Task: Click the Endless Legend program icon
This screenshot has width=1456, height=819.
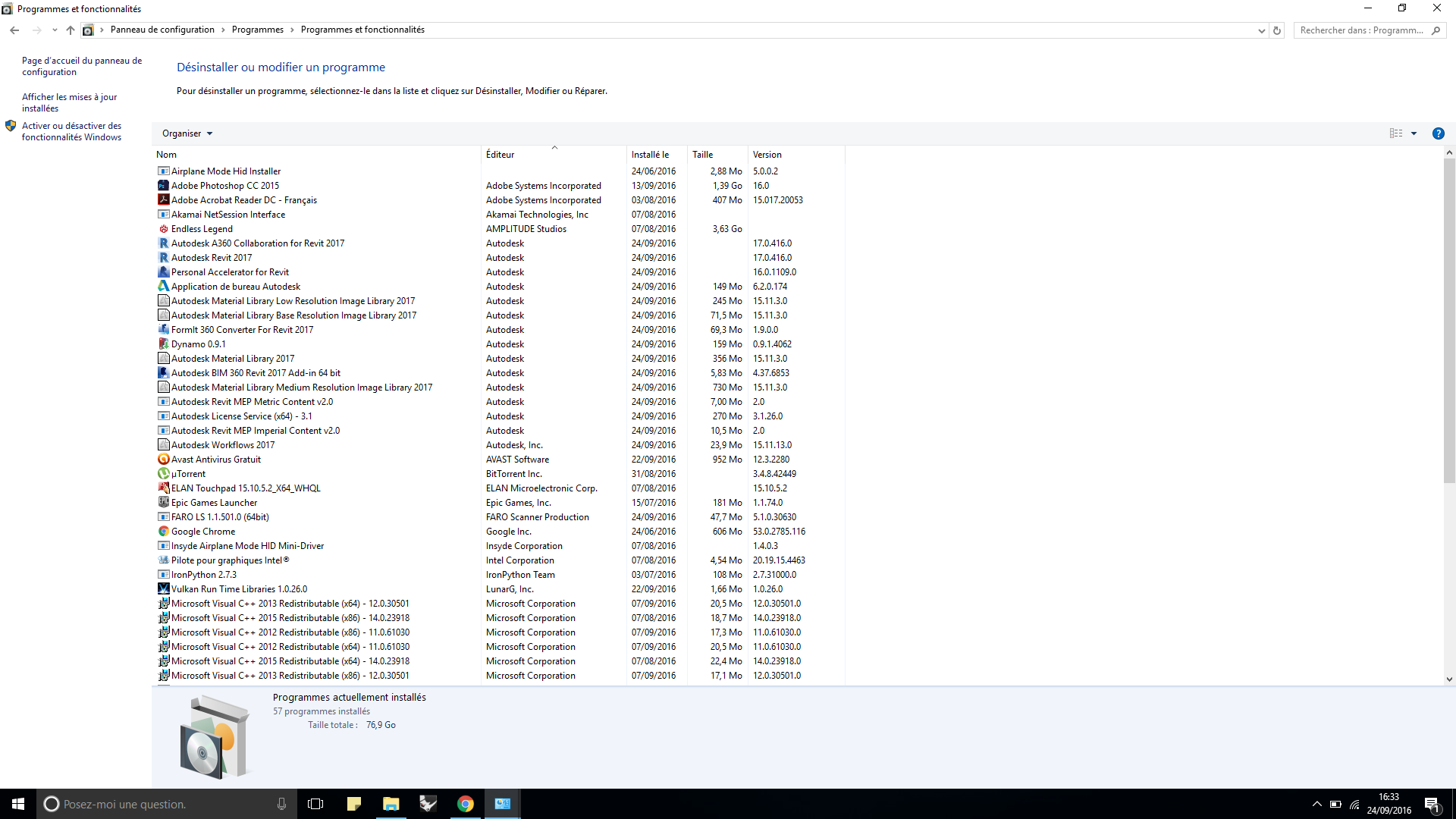Action: point(163,229)
